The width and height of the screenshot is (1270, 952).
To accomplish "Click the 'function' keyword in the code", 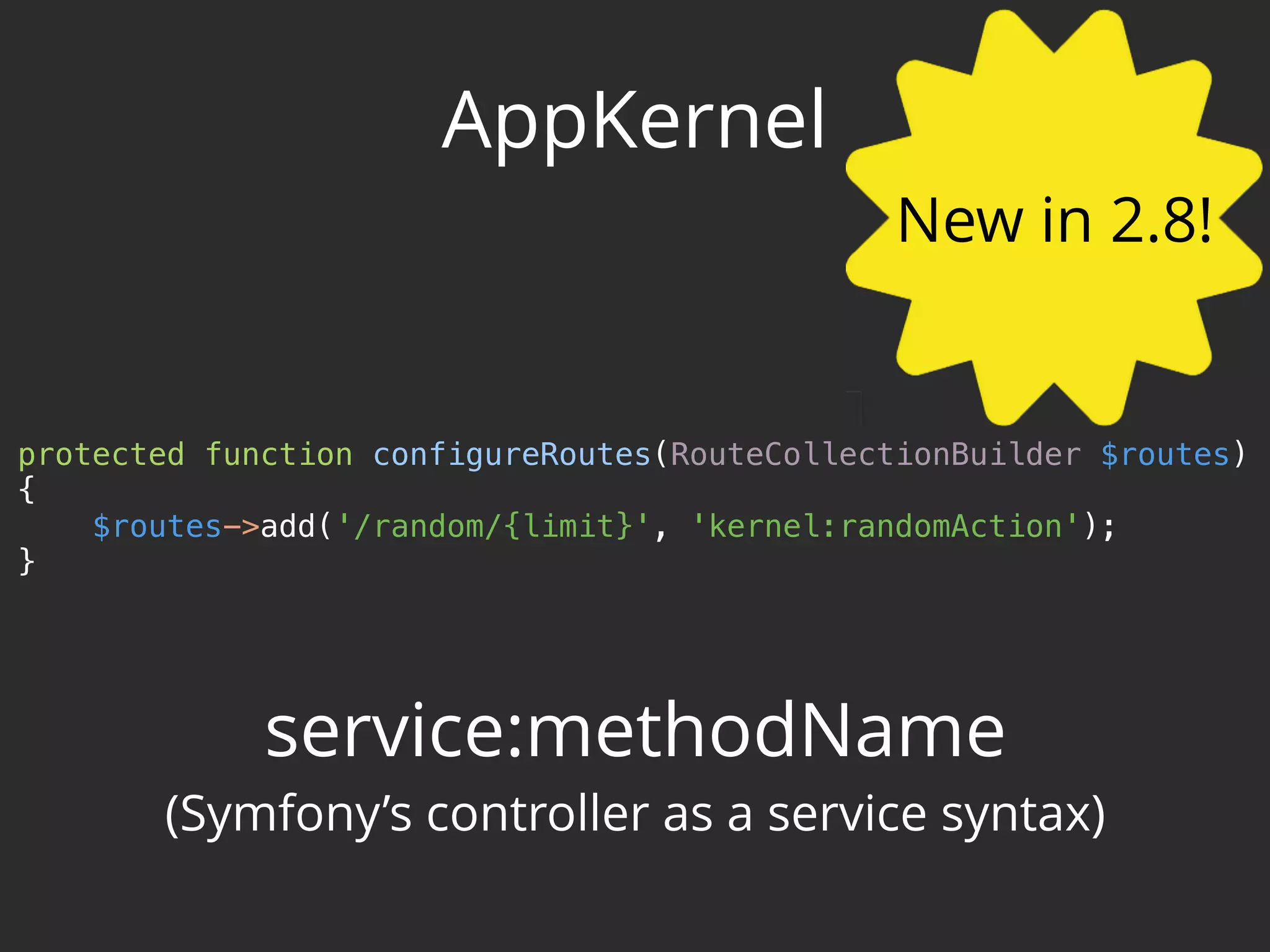I will (x=279, y=455).
